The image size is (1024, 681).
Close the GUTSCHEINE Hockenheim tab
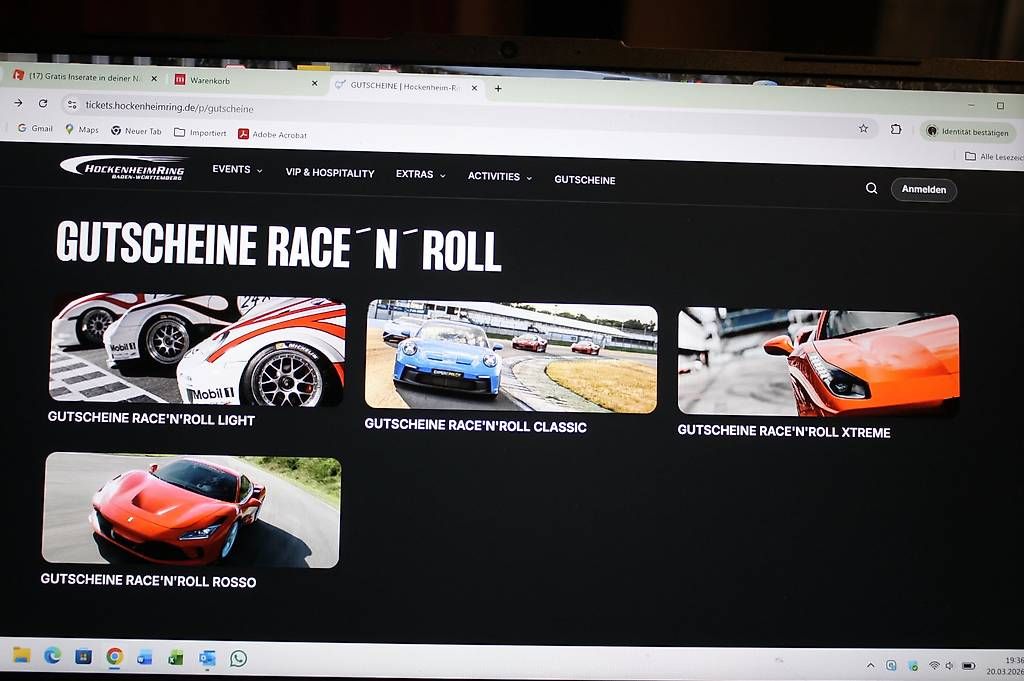(475, 87)
